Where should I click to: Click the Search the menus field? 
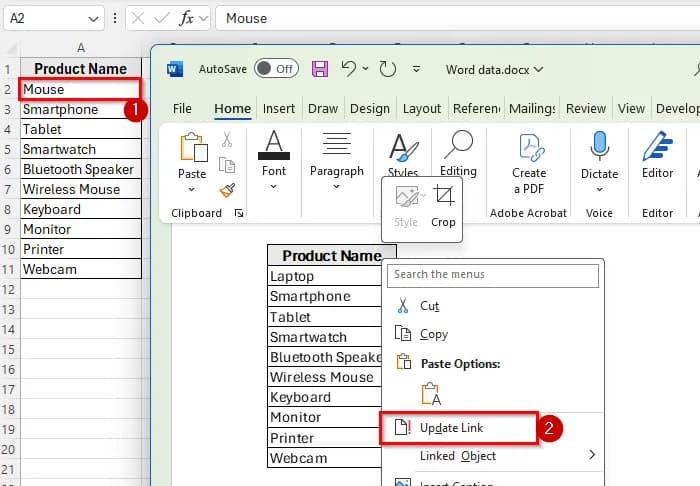493,275
